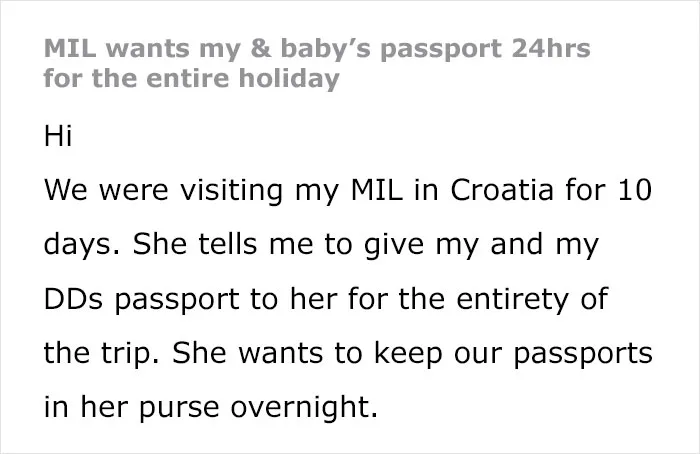Screen dimensions: 700x454
Task: Click the word "passports" in the body text
Action: (x=583, y=355)
